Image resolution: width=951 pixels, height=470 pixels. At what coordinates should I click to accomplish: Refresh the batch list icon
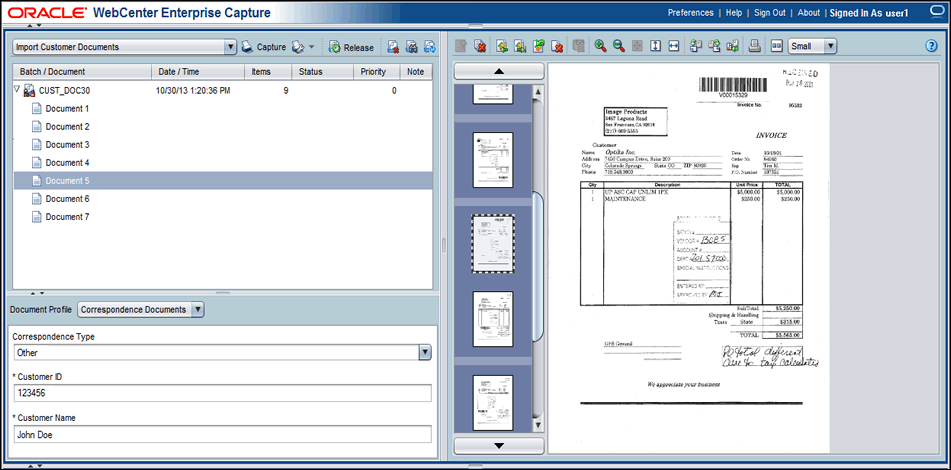[430, 47]
